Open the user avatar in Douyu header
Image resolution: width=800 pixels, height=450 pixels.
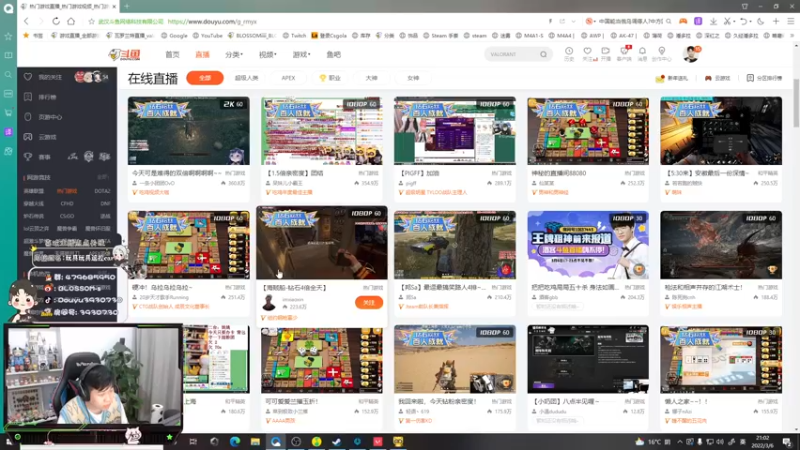[691, 54]
